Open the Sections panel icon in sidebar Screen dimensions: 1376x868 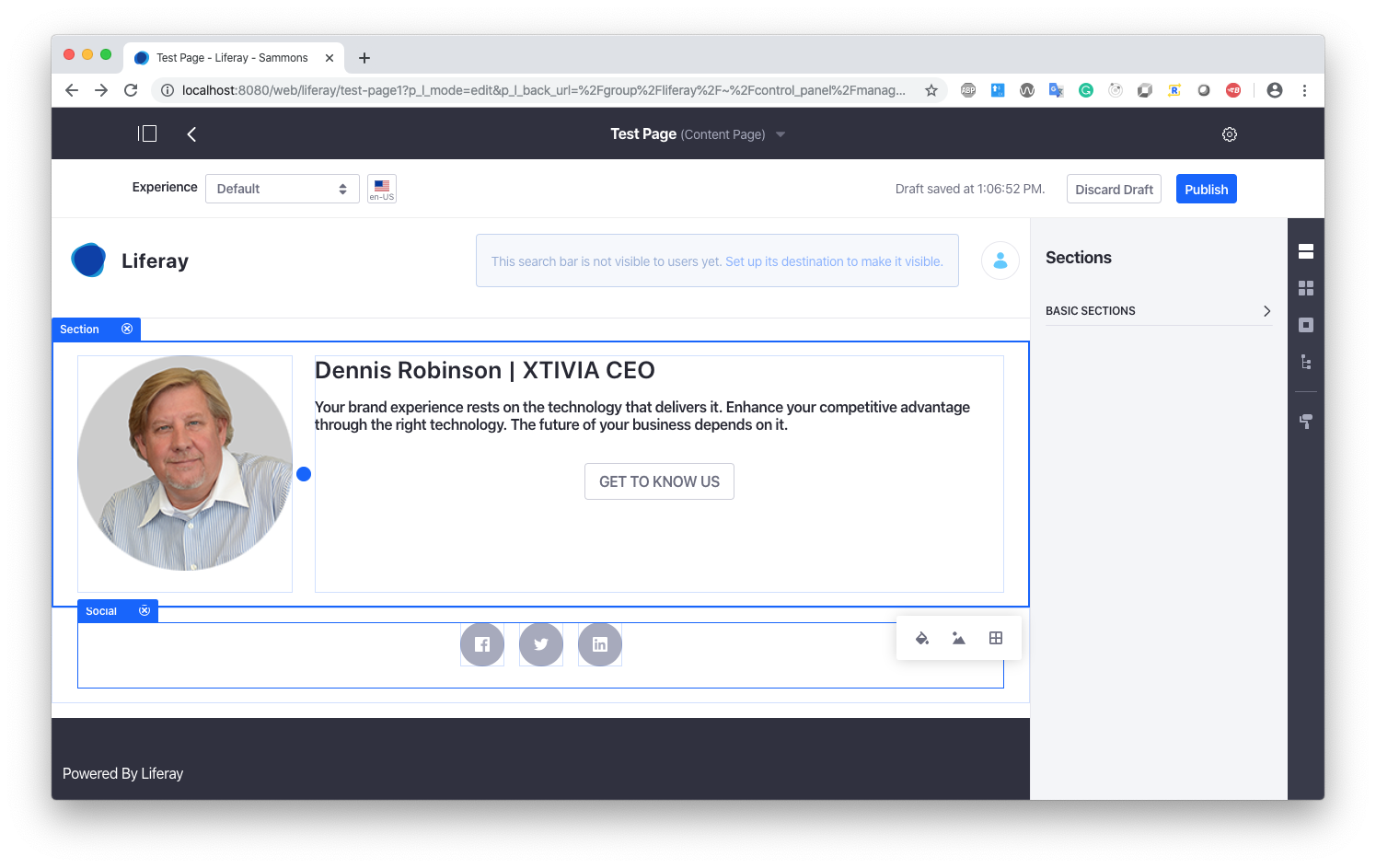tap(1305, 251)
